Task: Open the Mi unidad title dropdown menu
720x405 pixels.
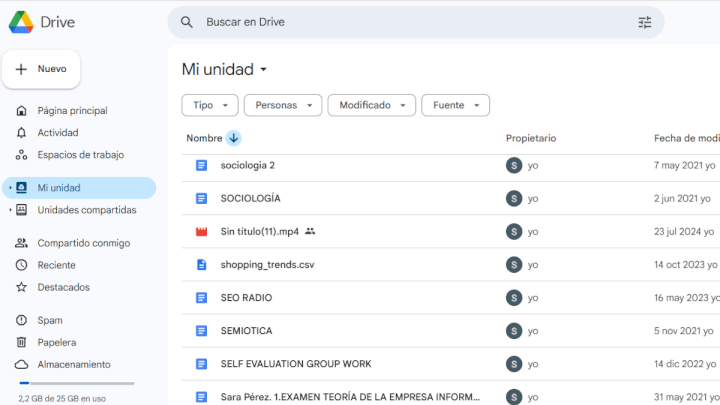Action: pyautogui.click(x=225, y=69)
